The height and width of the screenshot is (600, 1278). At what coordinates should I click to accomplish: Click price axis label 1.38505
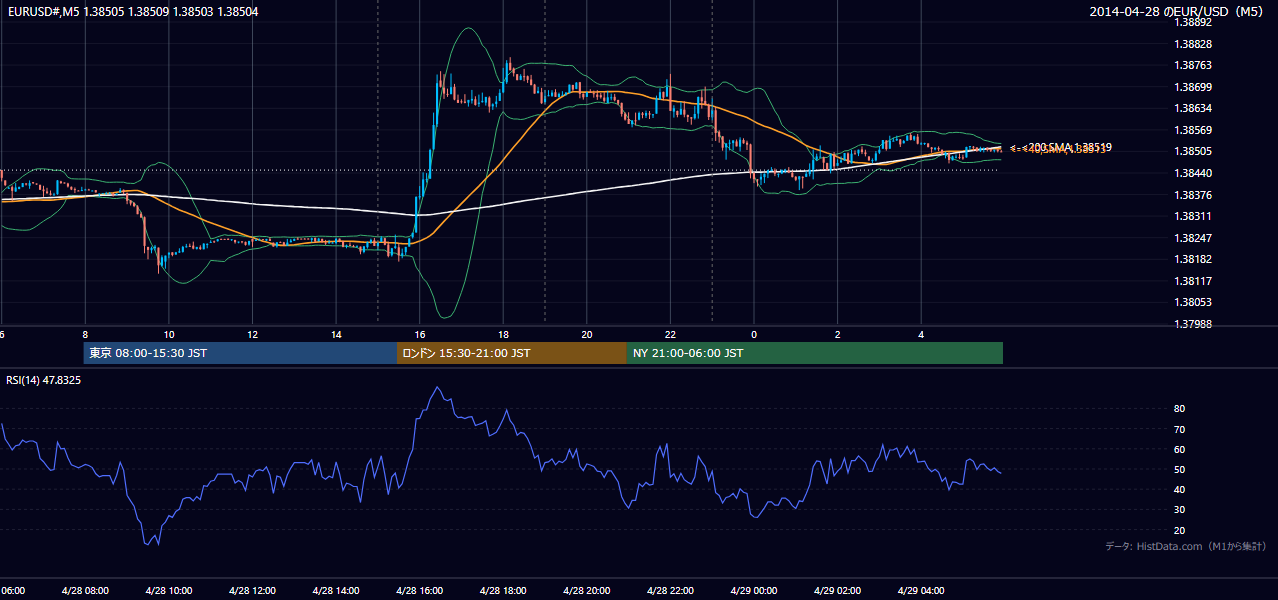point(1194,151)
